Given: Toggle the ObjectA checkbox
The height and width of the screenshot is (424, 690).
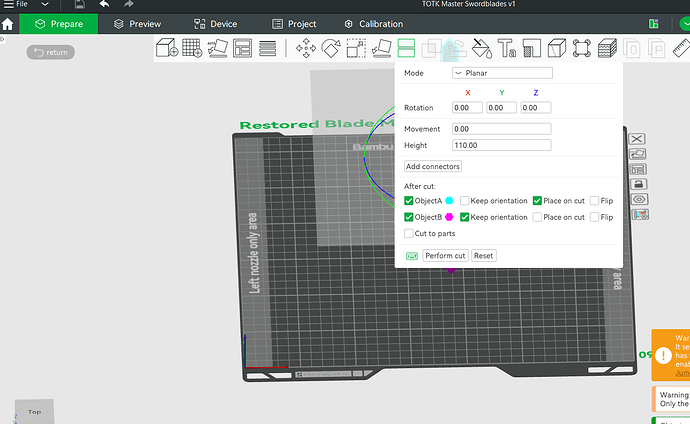Looking at the screenshot, I should [408, 201].
